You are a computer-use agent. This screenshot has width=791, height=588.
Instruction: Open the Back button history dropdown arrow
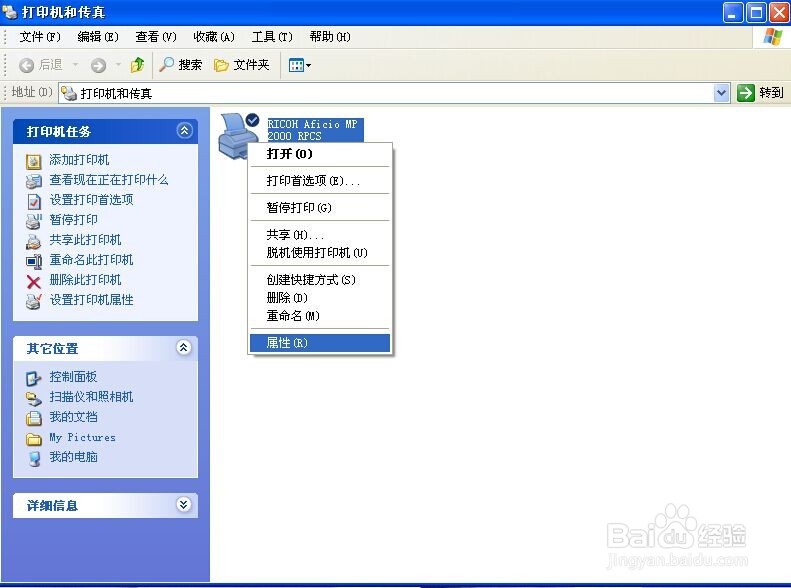(75, 65)
